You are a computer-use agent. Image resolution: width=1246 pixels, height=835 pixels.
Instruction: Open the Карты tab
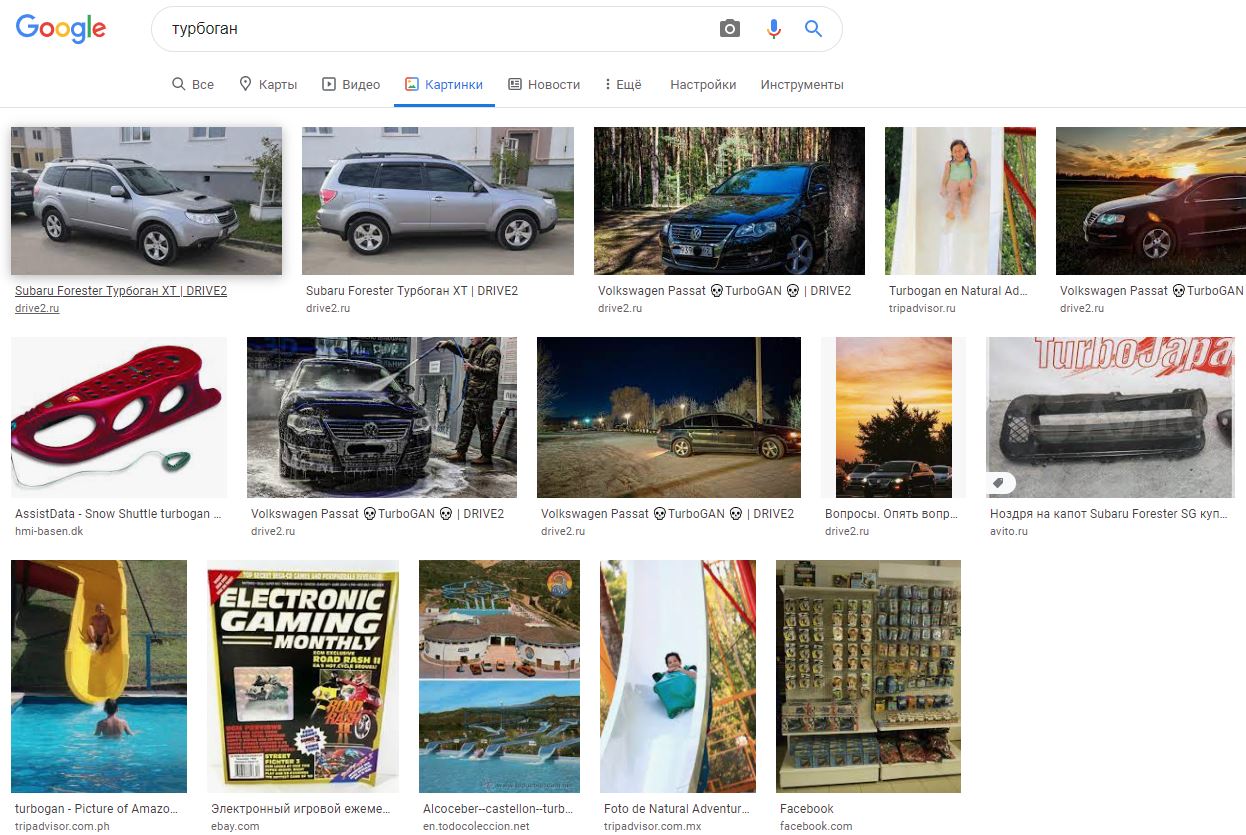(x=268, y=85)
